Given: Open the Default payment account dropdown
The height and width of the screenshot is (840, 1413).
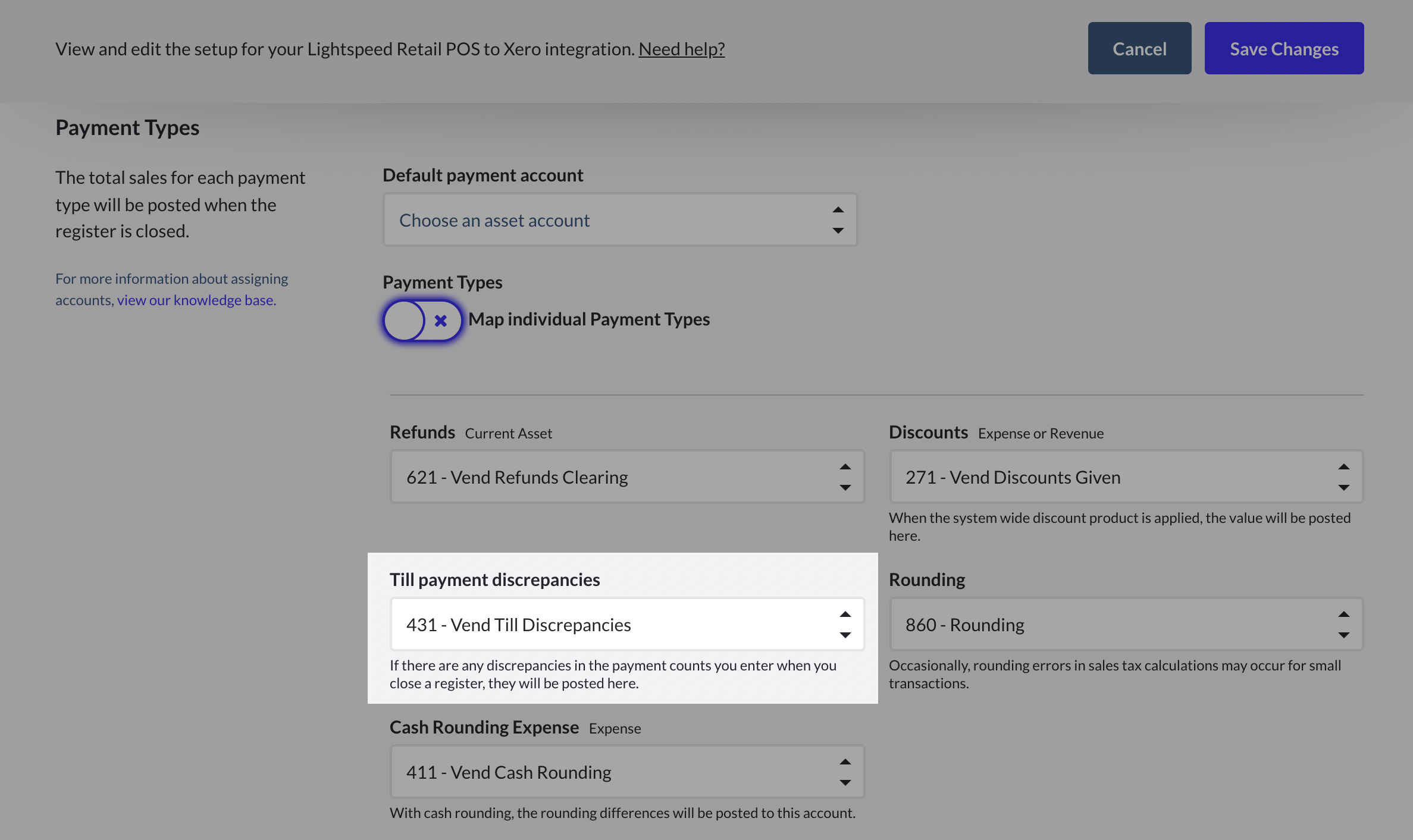Looking at the screenshot, I should 620,220.
